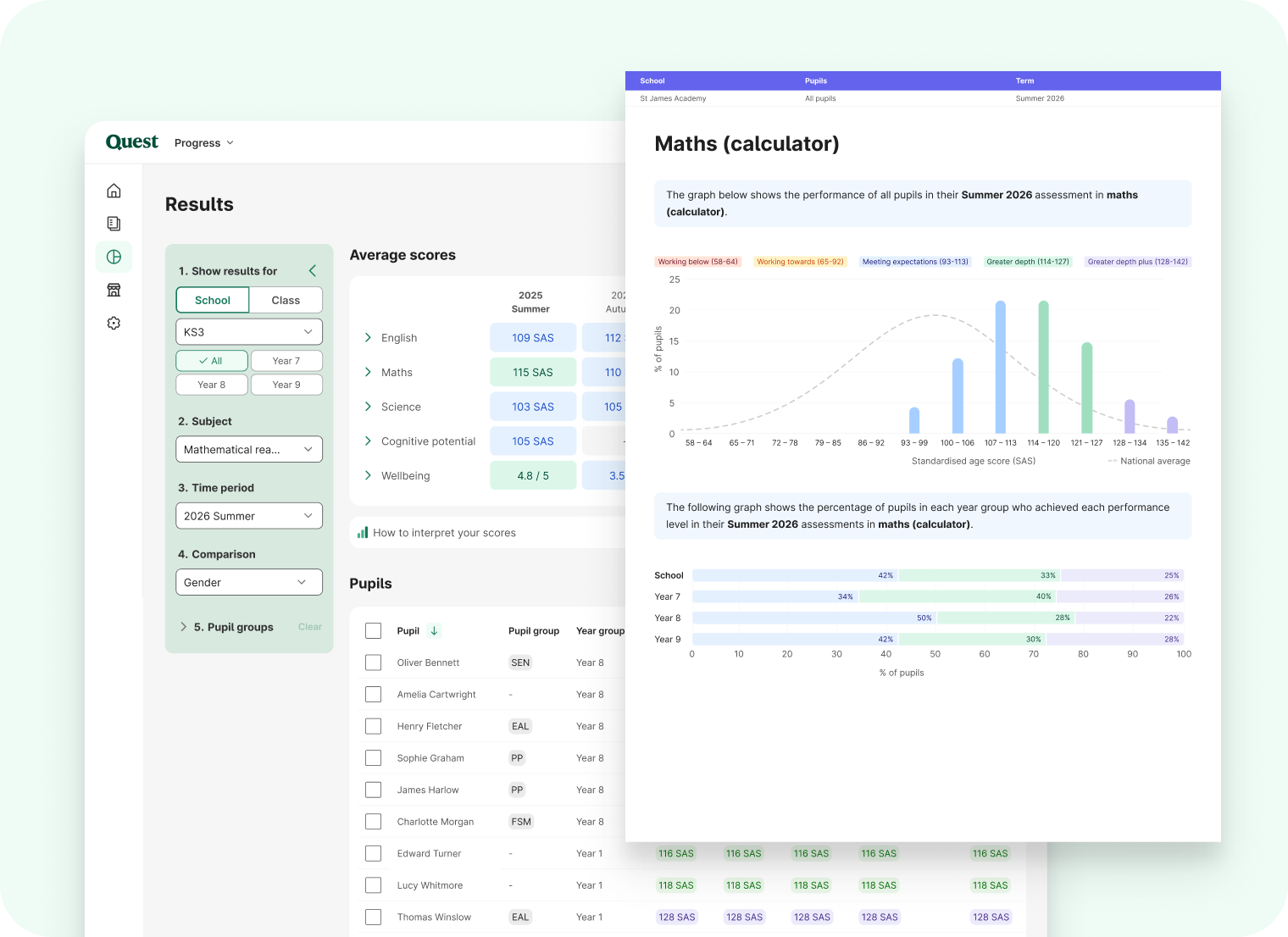Open the KS3 key stage dropdown
The image size is (1288, 937).
coord(249,331)
